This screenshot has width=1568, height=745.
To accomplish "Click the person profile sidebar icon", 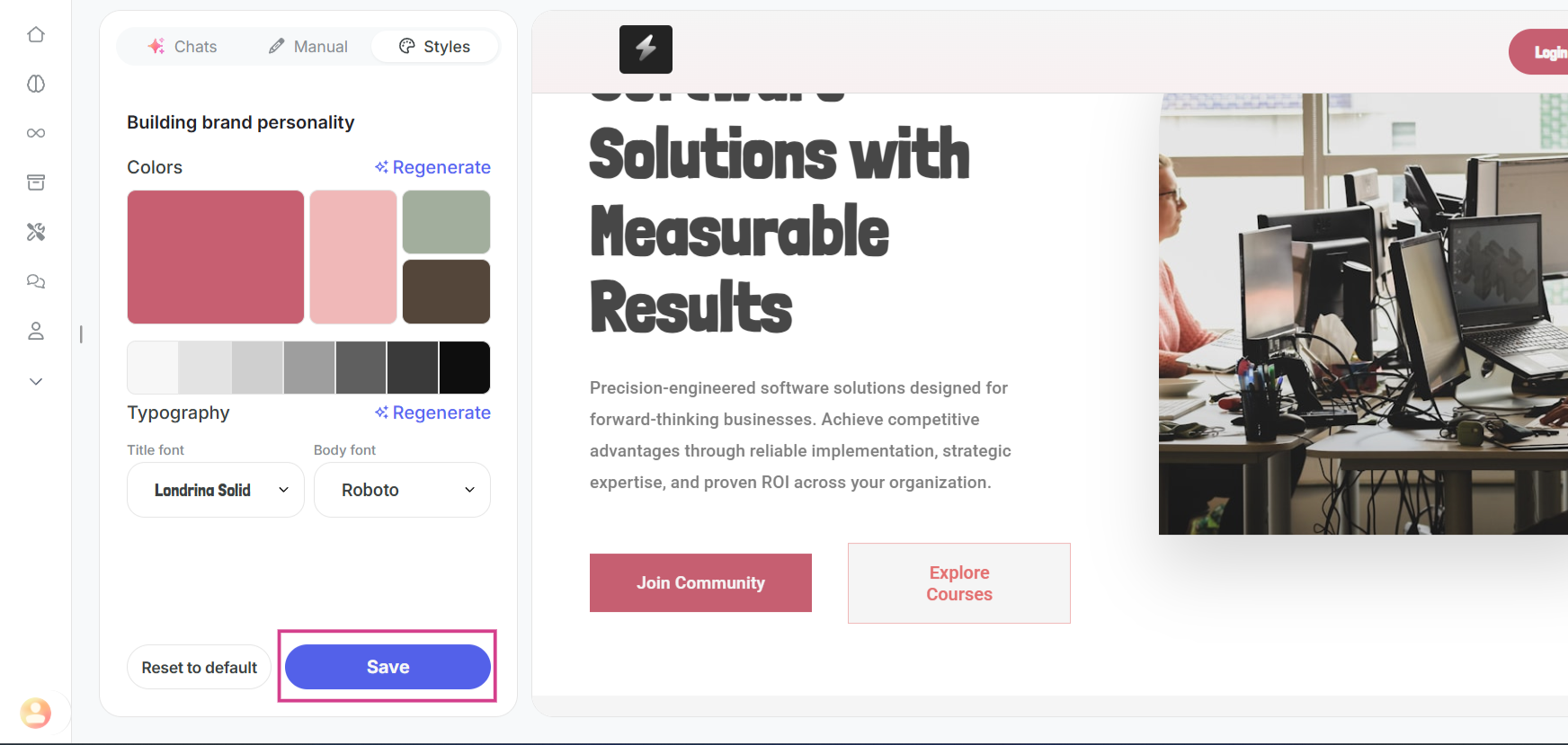I will (x=36, y=331).
